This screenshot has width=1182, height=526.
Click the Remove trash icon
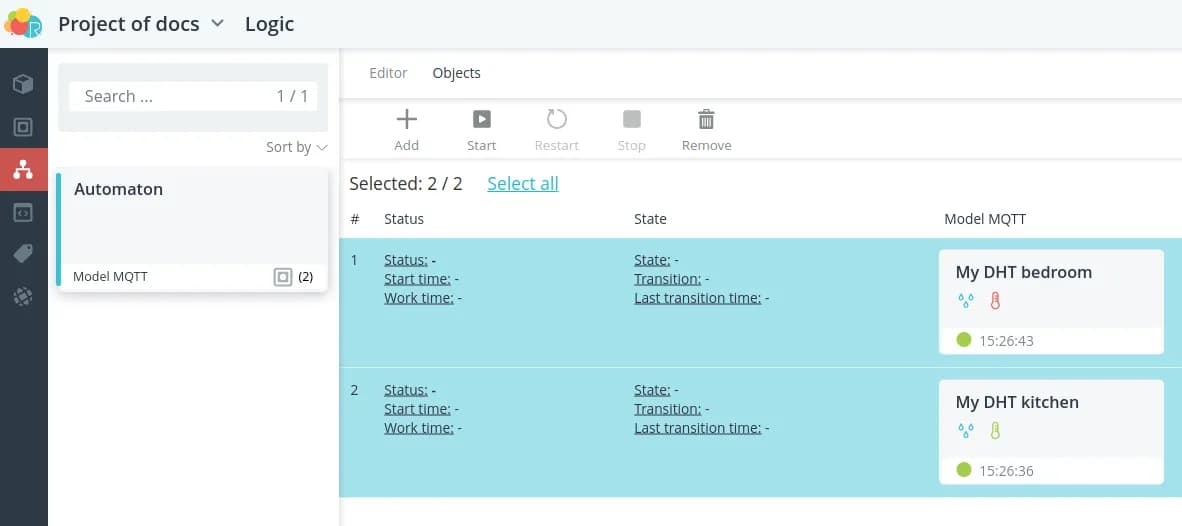coord(706,120)
